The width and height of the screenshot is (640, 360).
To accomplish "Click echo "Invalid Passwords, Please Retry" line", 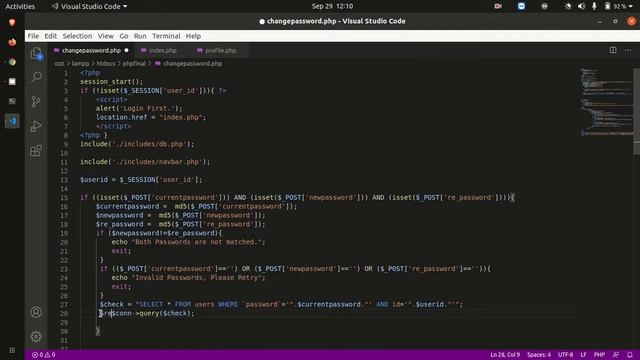I will [188, 278].
